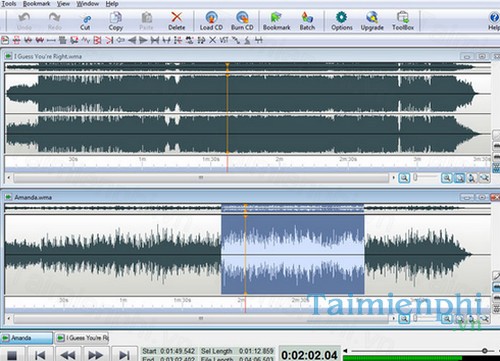This screenshot has height=361, width=500.
Task: Open Options
Action: tap(342, 21)
